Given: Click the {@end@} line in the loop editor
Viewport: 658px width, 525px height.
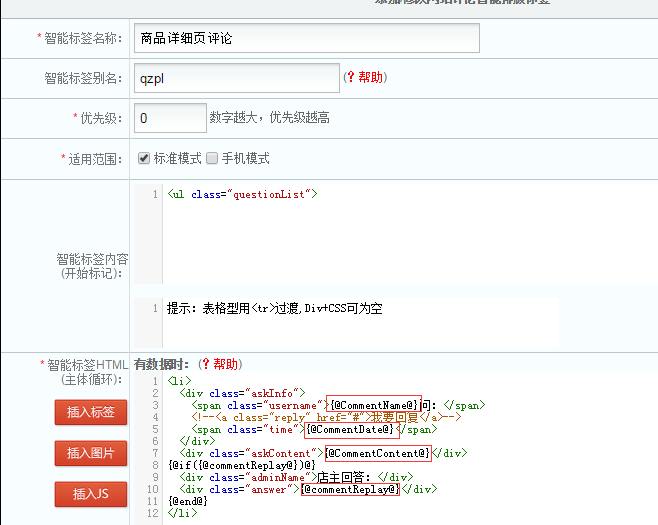Looking at the screenshot, I should (188, 501).
